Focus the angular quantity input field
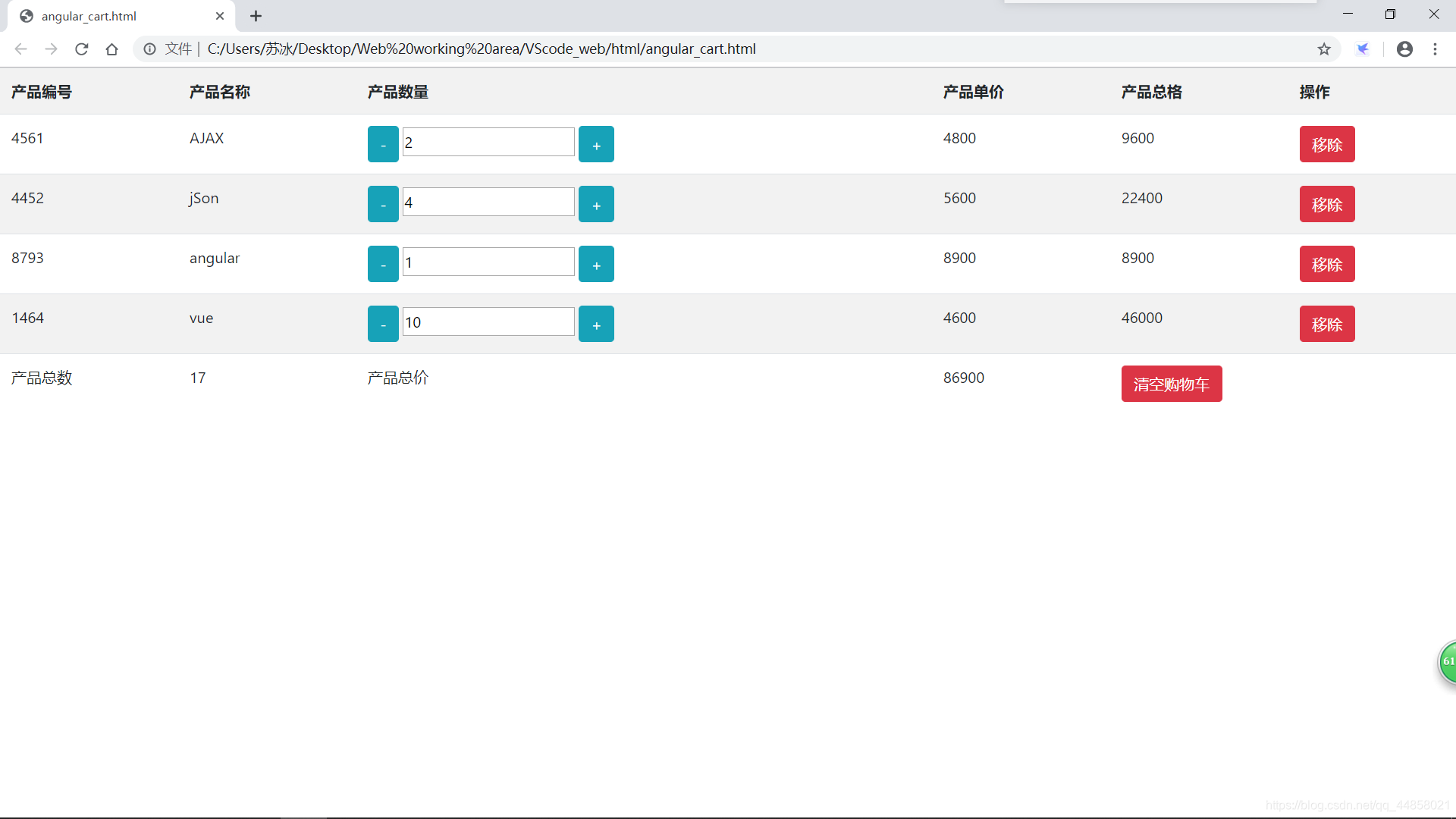1456x819 pixels. [x=488, y=262]
